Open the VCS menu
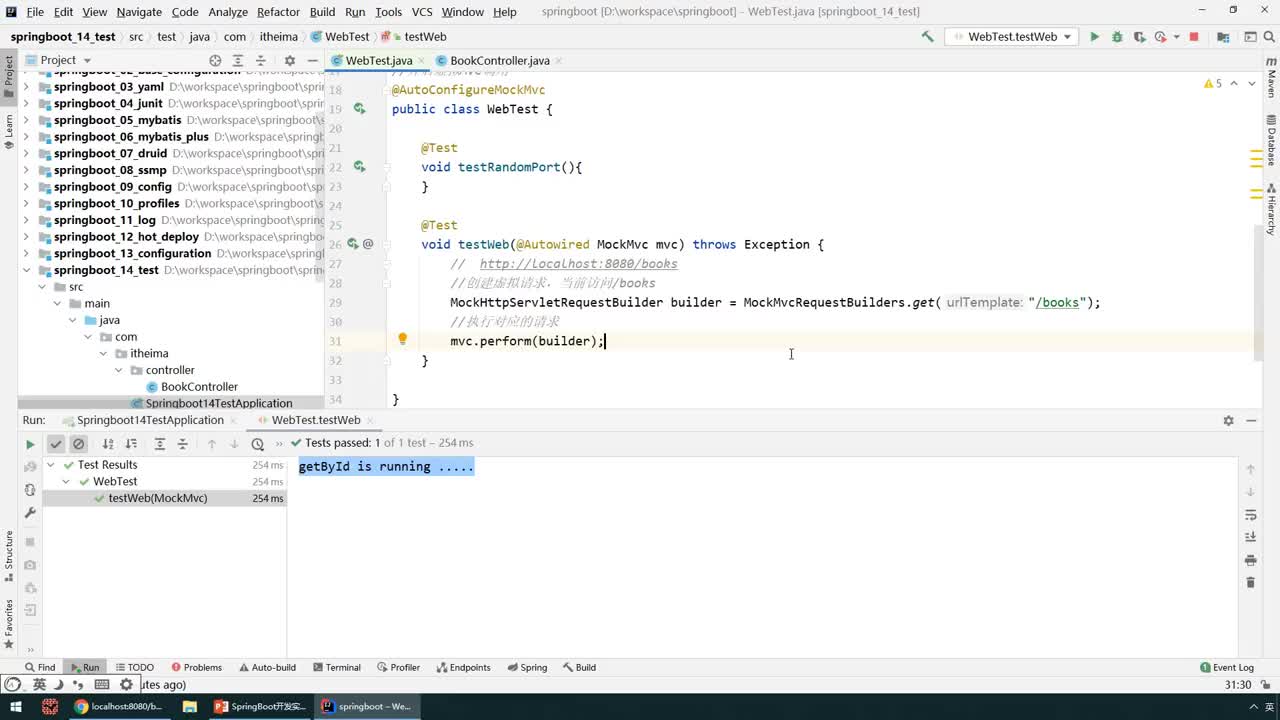 click(x=422, y=12)
